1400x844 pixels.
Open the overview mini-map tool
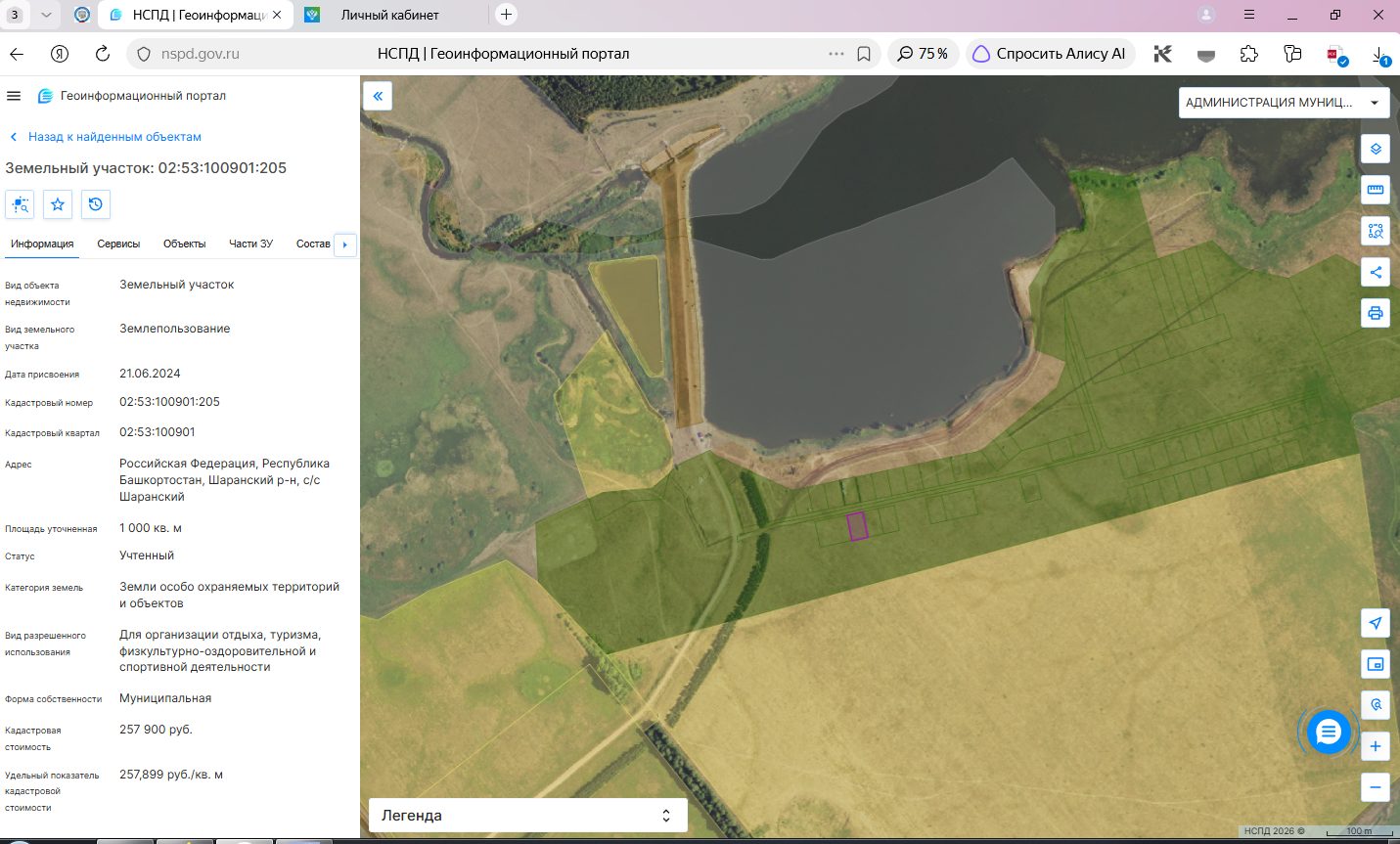[x=1376, y=664]
